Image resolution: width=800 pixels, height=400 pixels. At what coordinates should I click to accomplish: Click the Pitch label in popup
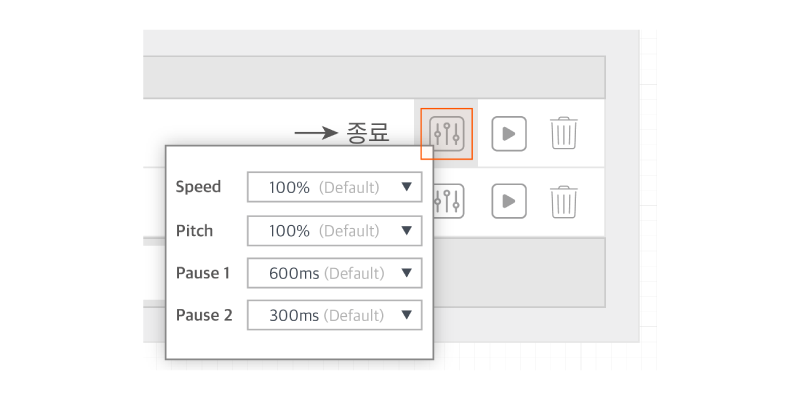click(x=194, y=230)
